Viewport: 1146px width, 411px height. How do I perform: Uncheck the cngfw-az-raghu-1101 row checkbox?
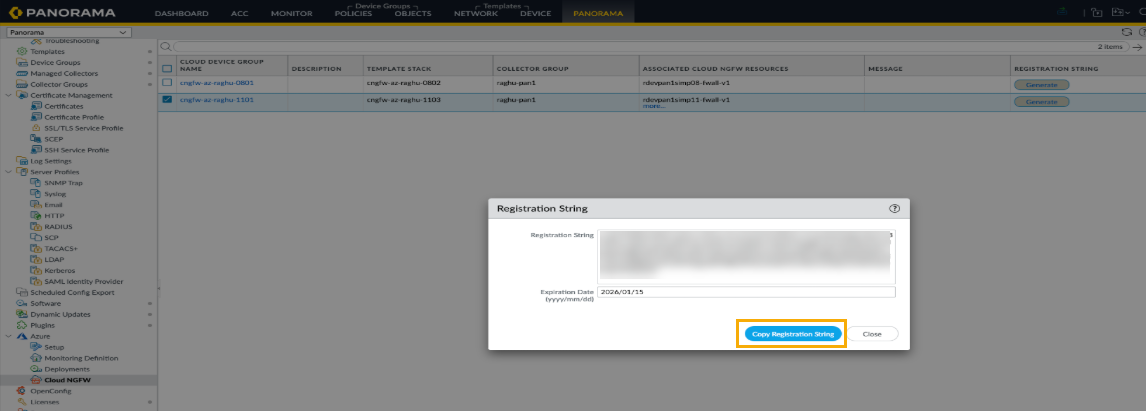[167, 100]
